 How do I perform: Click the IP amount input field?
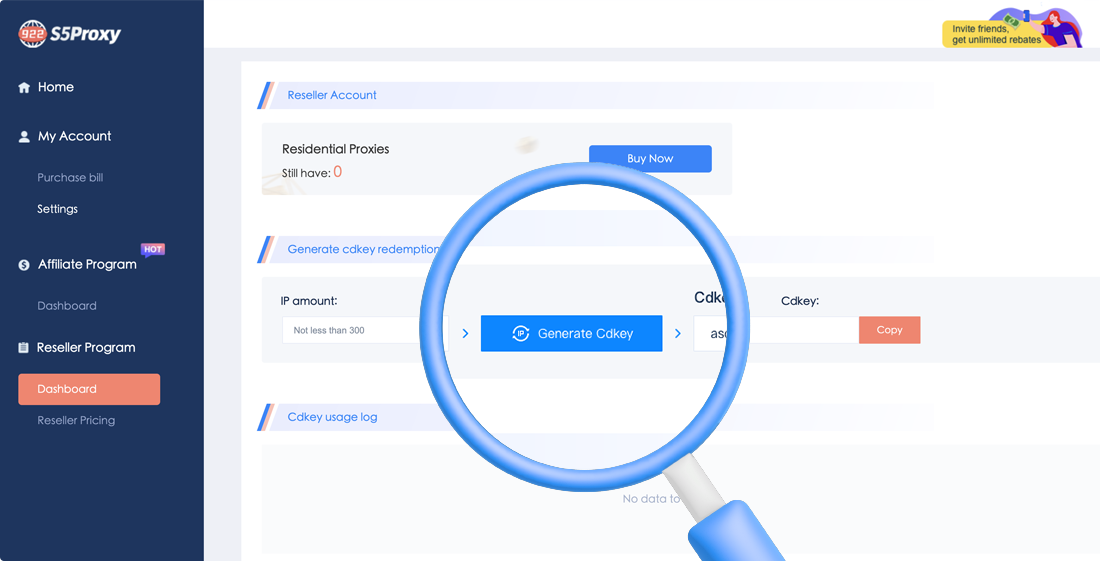350,330
